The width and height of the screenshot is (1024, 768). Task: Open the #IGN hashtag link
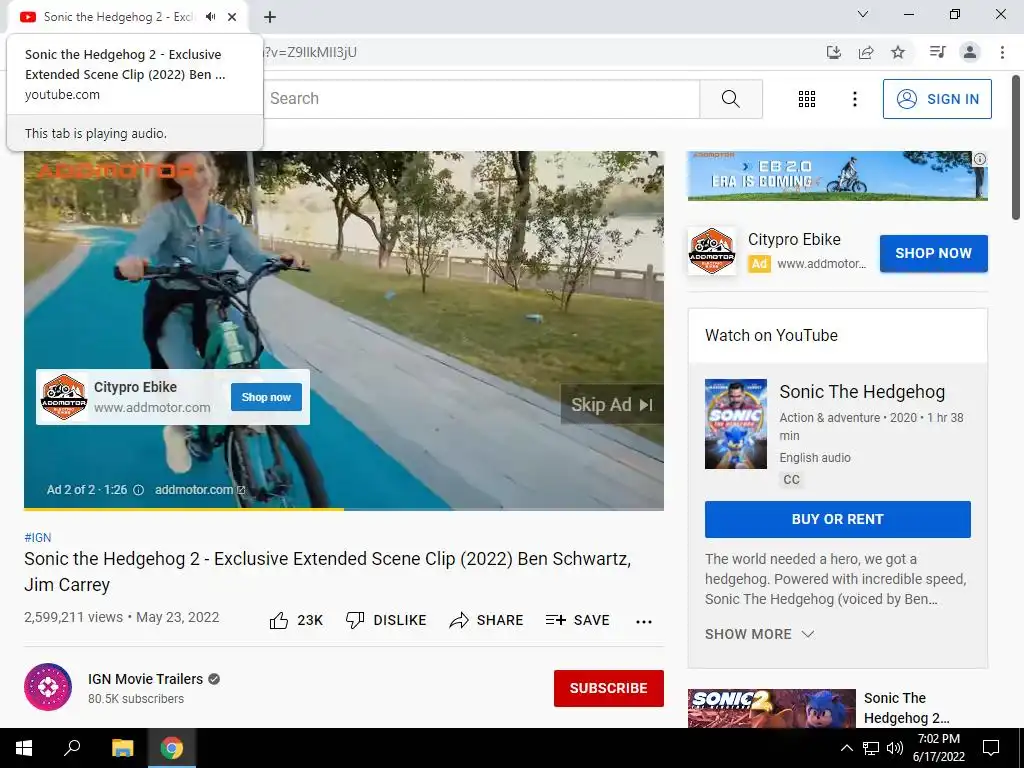(x=37, y=537)
